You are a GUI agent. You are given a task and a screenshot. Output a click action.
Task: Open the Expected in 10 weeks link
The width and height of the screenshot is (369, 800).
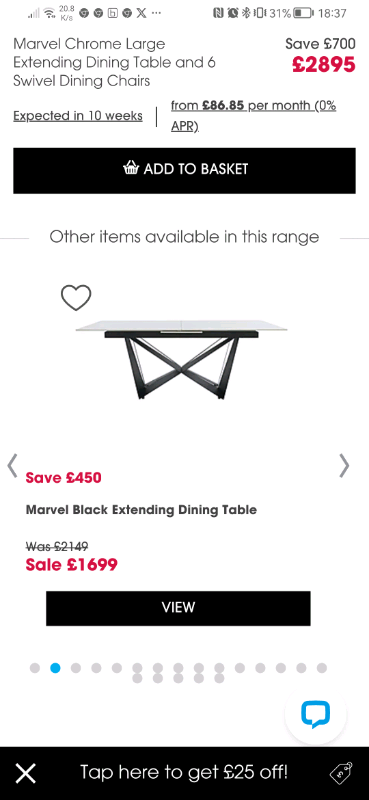point(78,116)
